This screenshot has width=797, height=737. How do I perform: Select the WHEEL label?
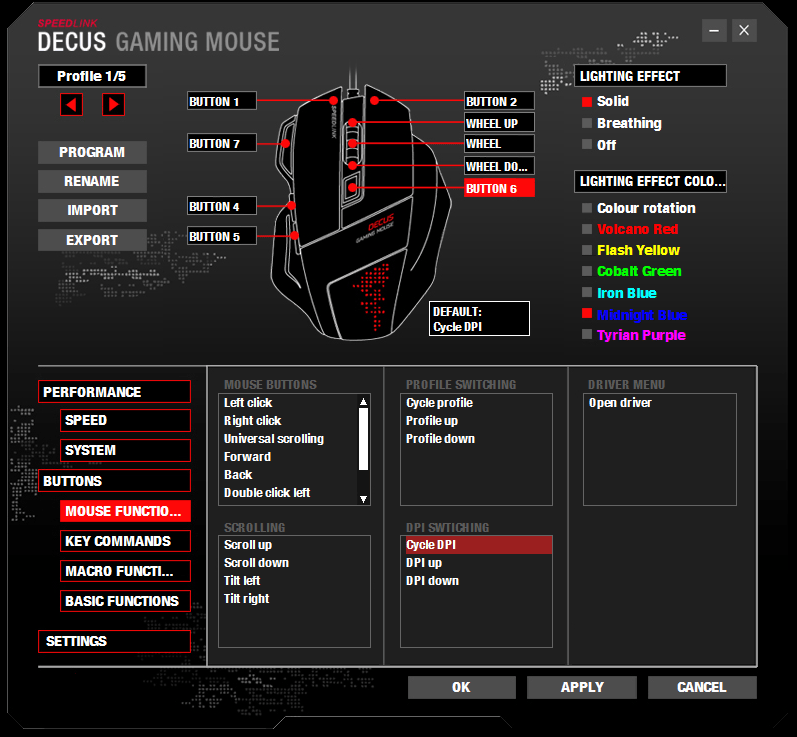pos(499,144)
